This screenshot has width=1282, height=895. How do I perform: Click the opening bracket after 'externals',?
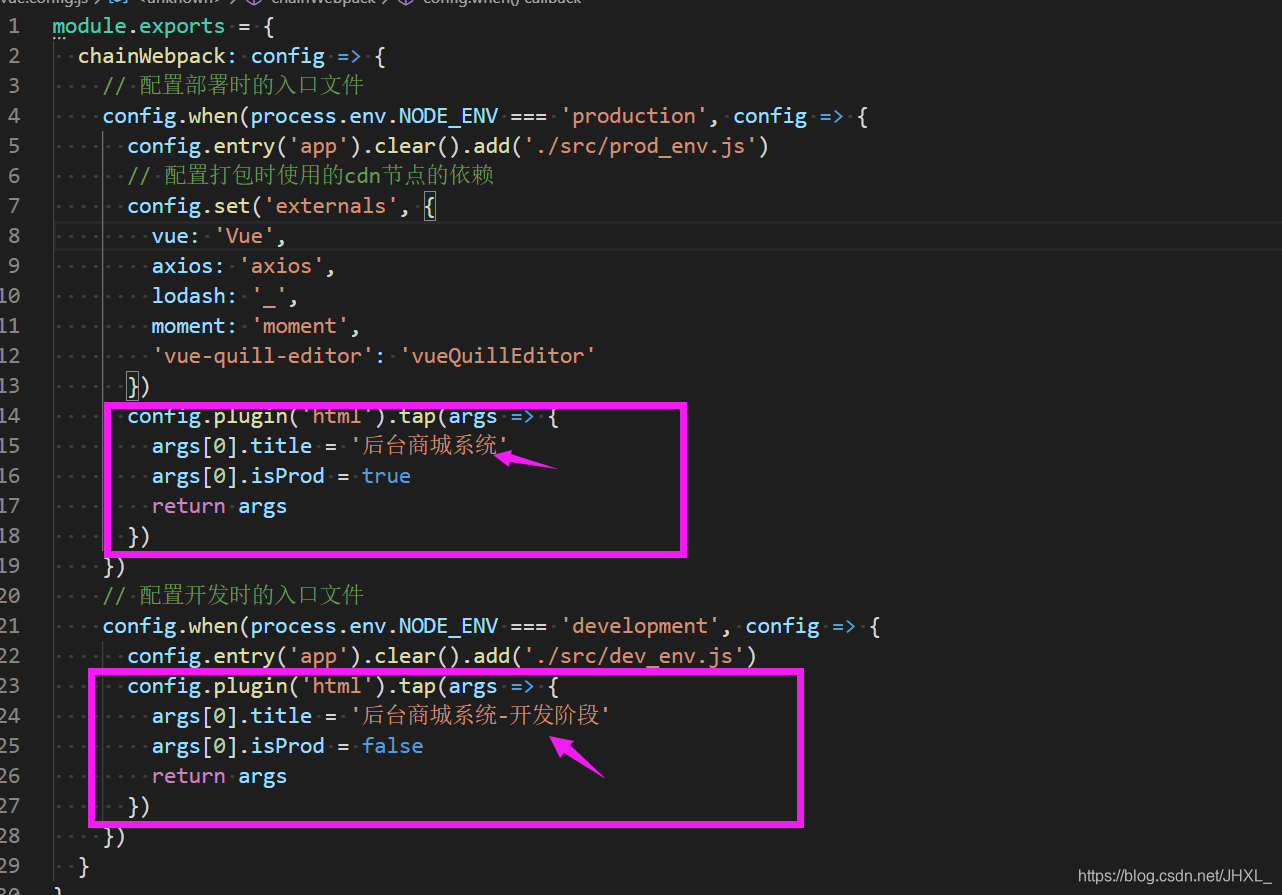[x=430, y=206]
